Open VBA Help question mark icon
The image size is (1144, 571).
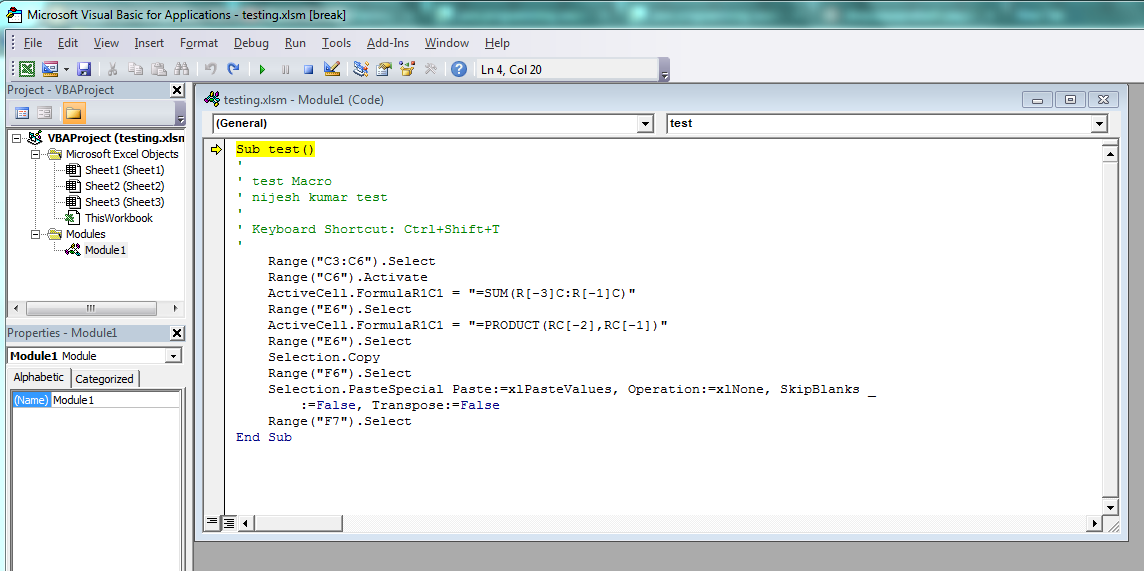click(x=459, y=69)
